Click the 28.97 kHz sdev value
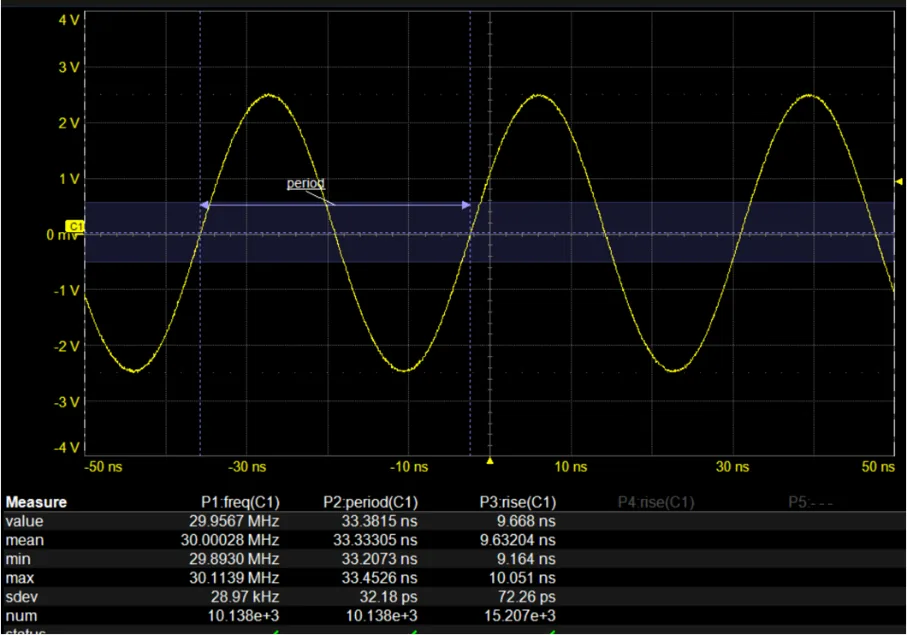Screen dimensions: 907x635 coord(245,597)
